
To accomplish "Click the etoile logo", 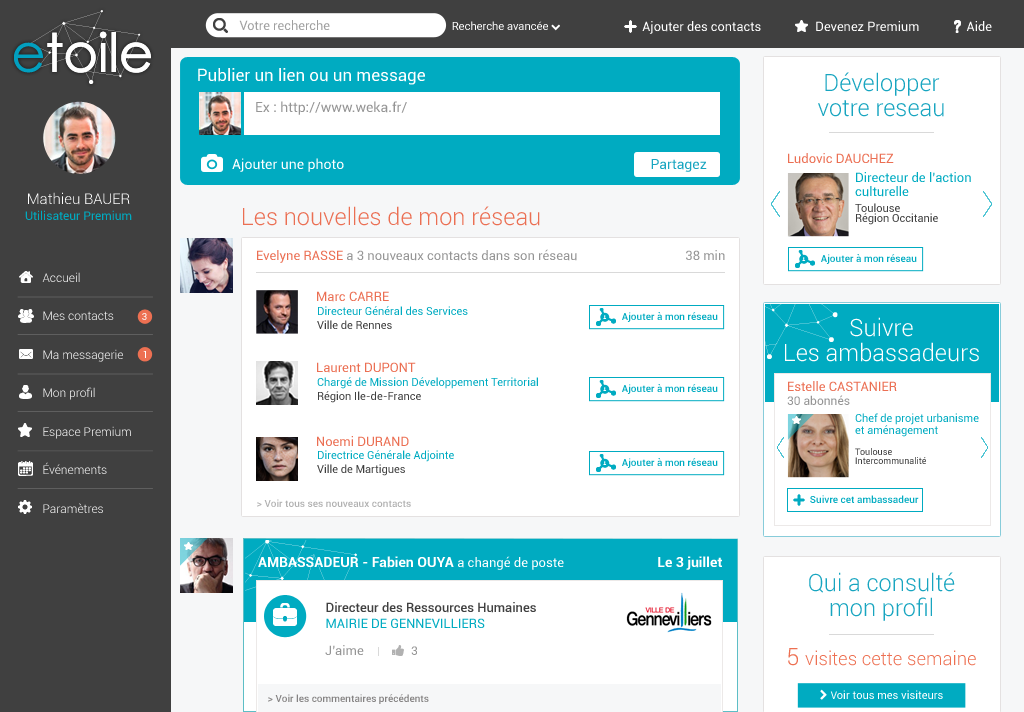I will point(83,48).
